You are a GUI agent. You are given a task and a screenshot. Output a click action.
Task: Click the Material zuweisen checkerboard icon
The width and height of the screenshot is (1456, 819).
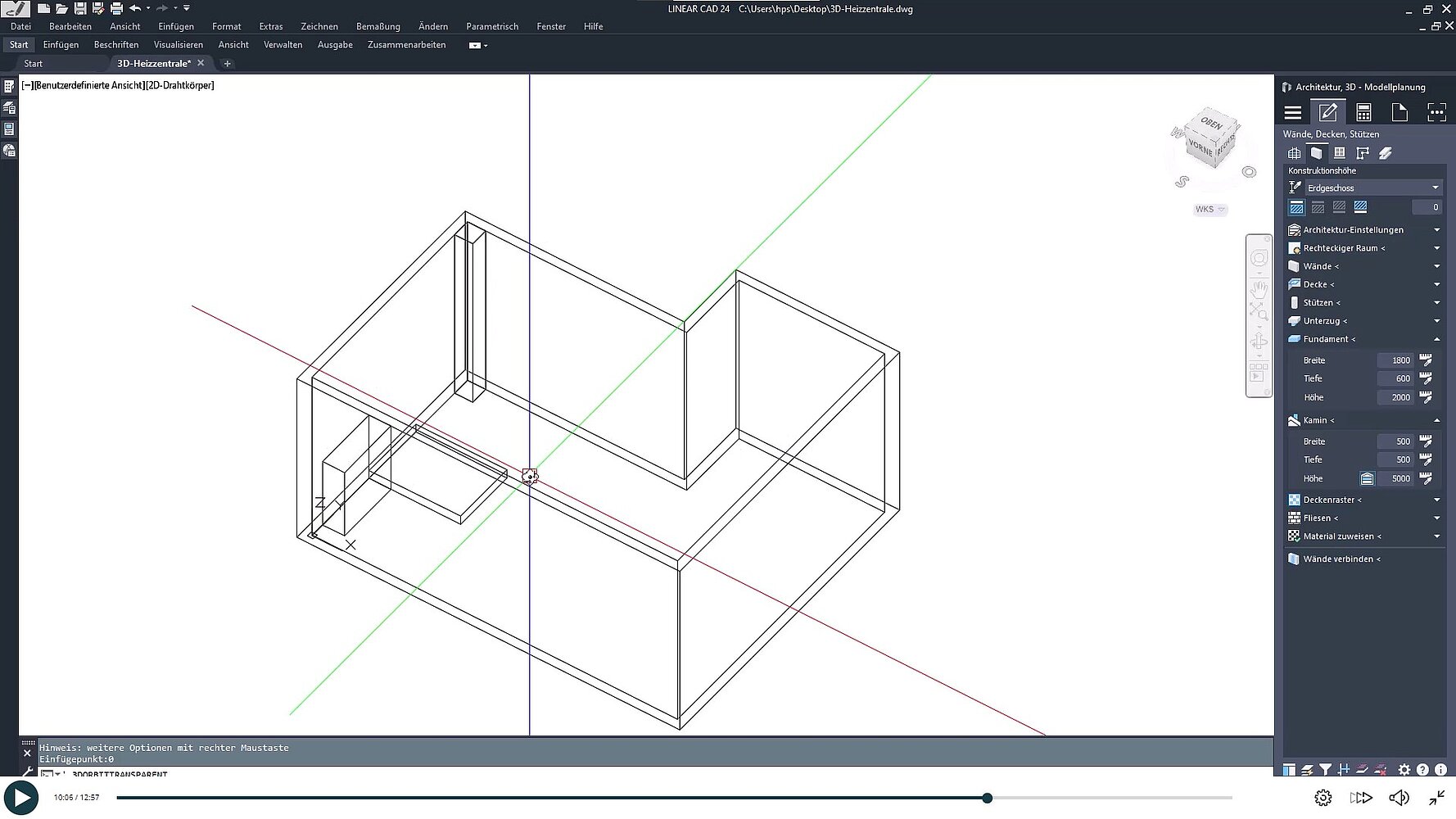1294,536
